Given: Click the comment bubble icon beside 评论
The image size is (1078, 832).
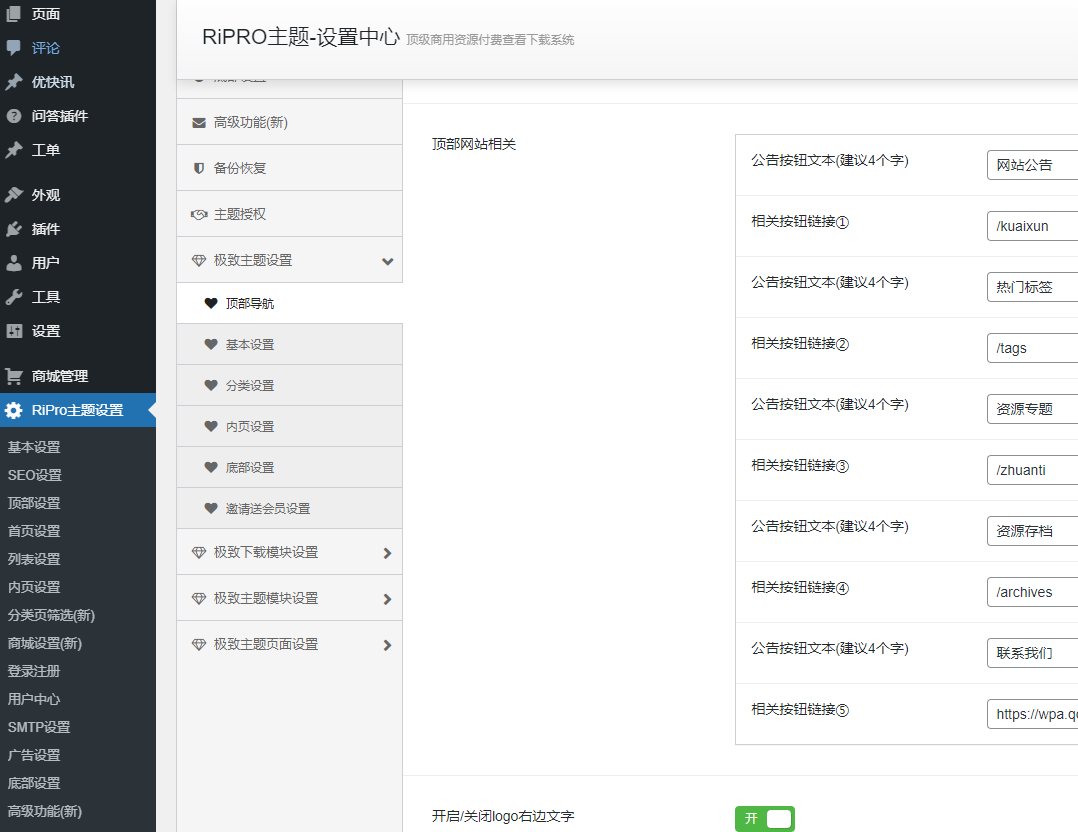Looking at the screenshot, I should tap(14, 47).
